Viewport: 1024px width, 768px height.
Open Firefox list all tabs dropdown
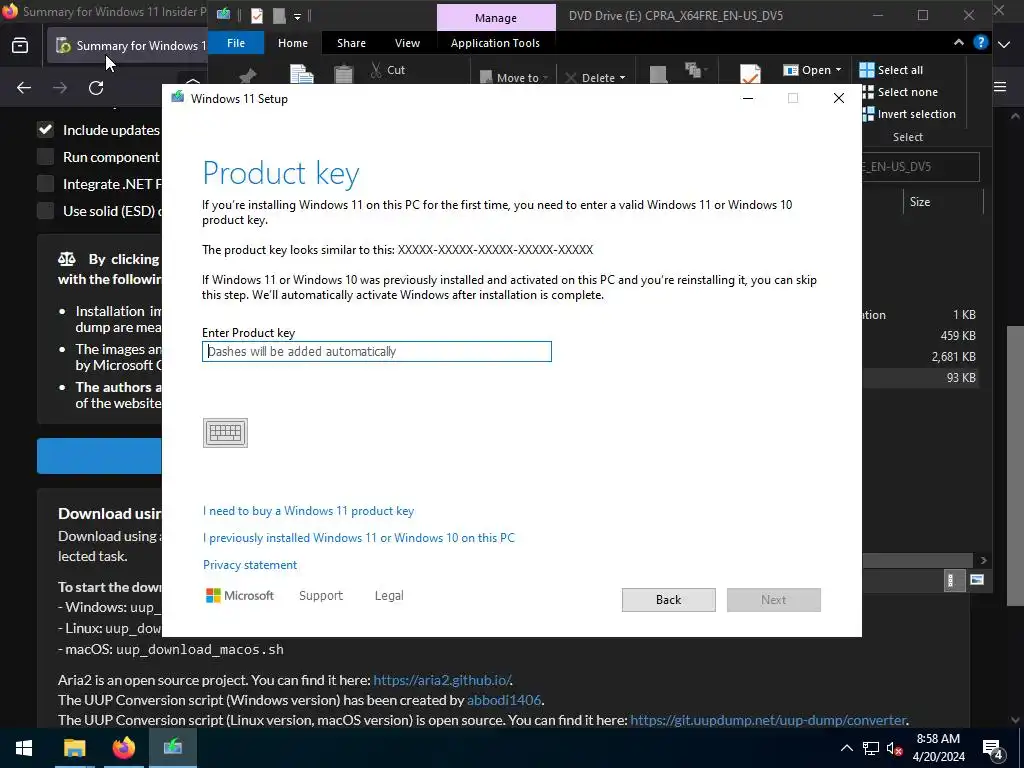click(1004, 45)
